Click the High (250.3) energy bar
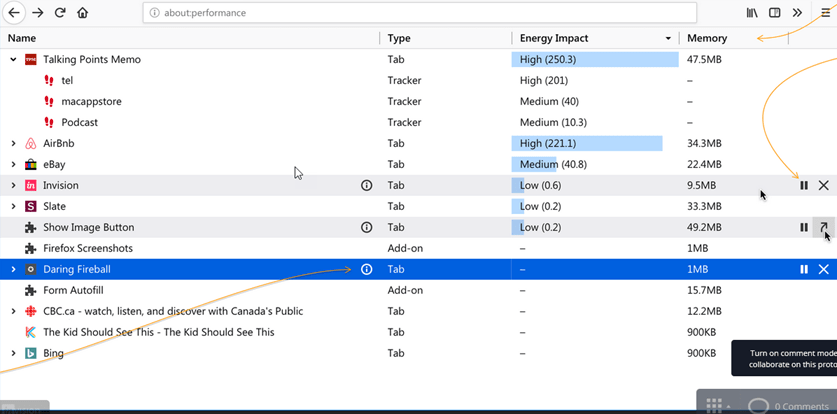The width and height of the screenshot is (837, 414). (x=595, y=59)
